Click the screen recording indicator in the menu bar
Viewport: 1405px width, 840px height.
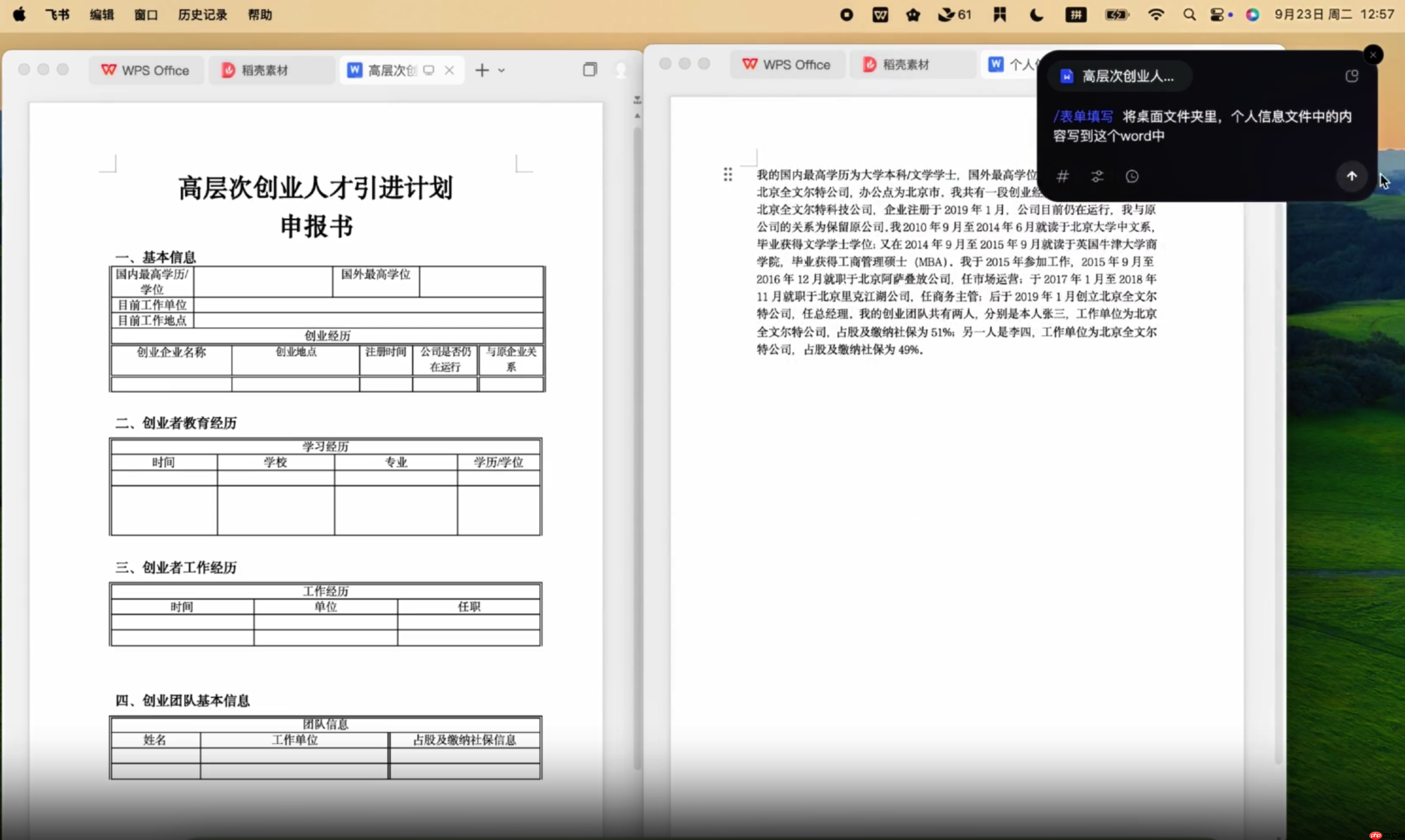click(x=846, y=15)
